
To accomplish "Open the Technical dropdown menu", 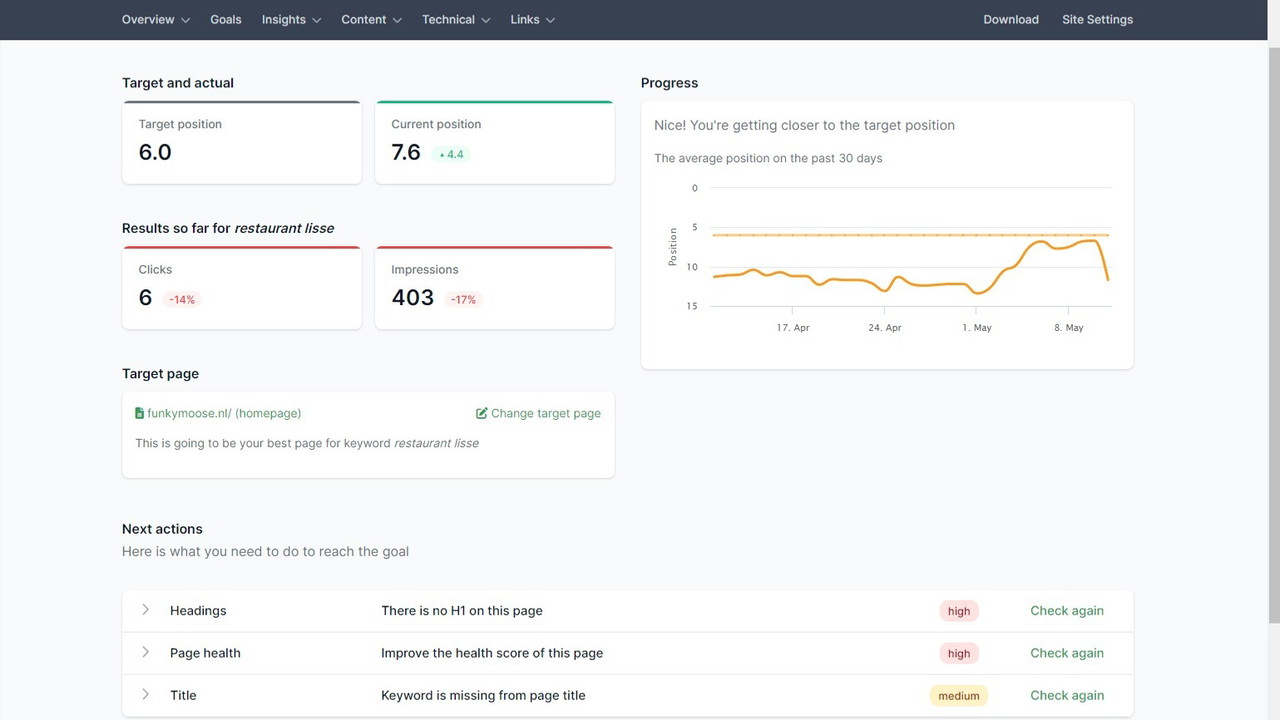I will (455, 19).
